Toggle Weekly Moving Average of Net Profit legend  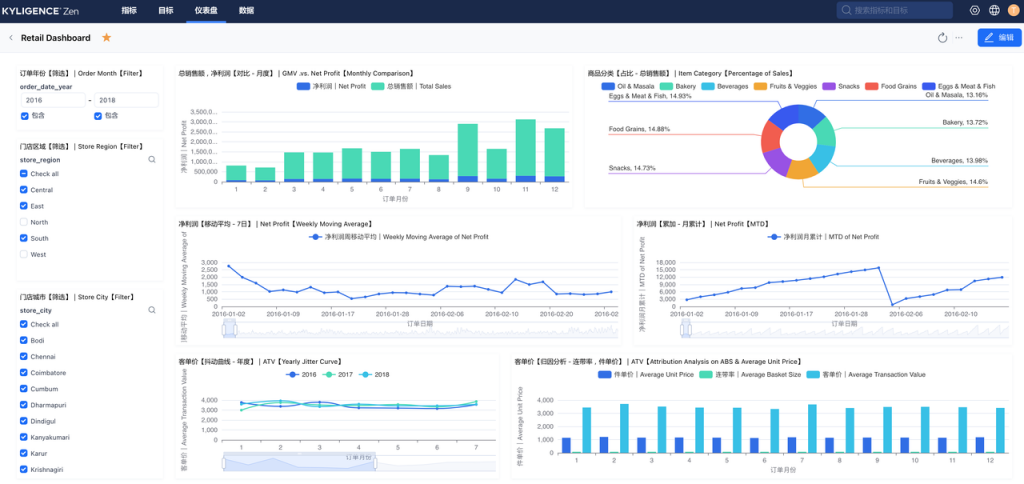tap(398, 237)
